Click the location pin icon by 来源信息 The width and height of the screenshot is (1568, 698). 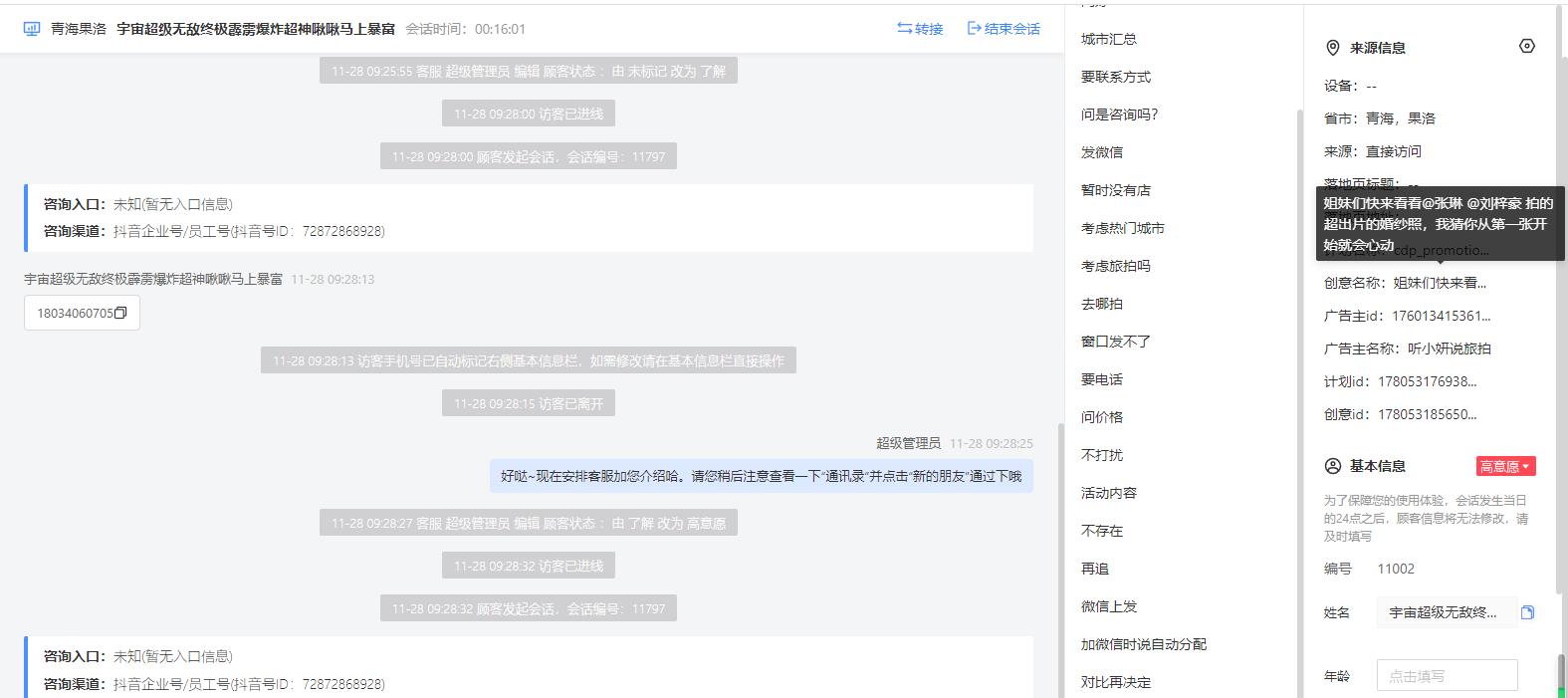pos(1333,48)
